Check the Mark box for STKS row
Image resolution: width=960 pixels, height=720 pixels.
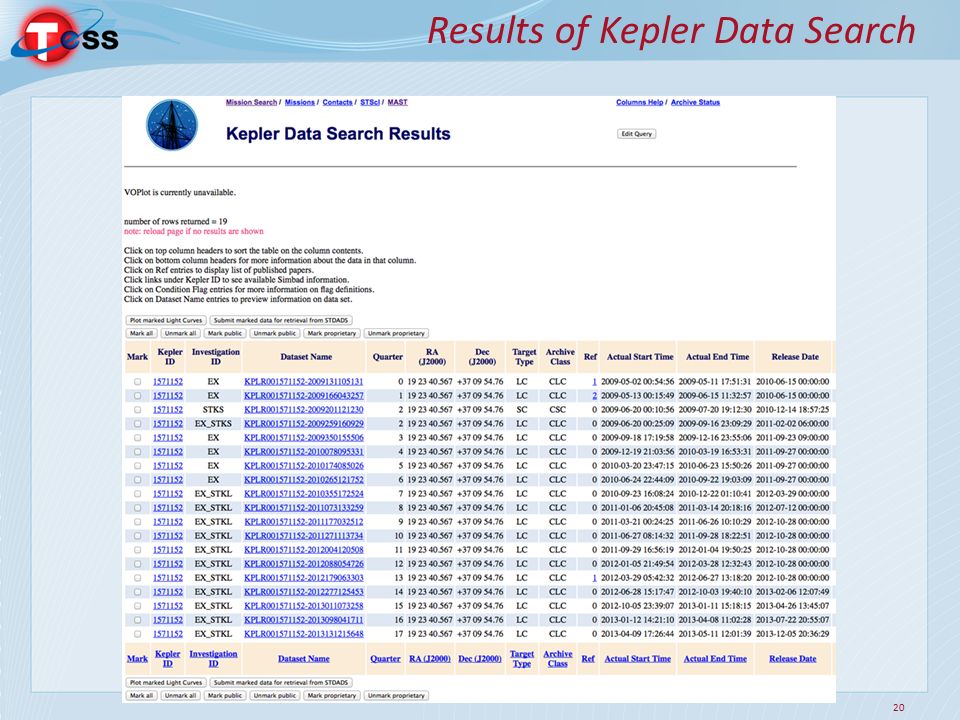(138, 410)
